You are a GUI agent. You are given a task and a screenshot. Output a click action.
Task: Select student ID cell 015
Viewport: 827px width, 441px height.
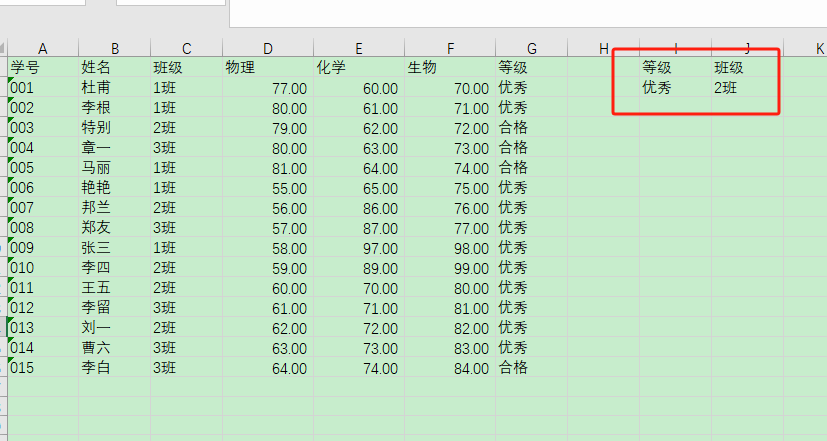pos(43,368)
